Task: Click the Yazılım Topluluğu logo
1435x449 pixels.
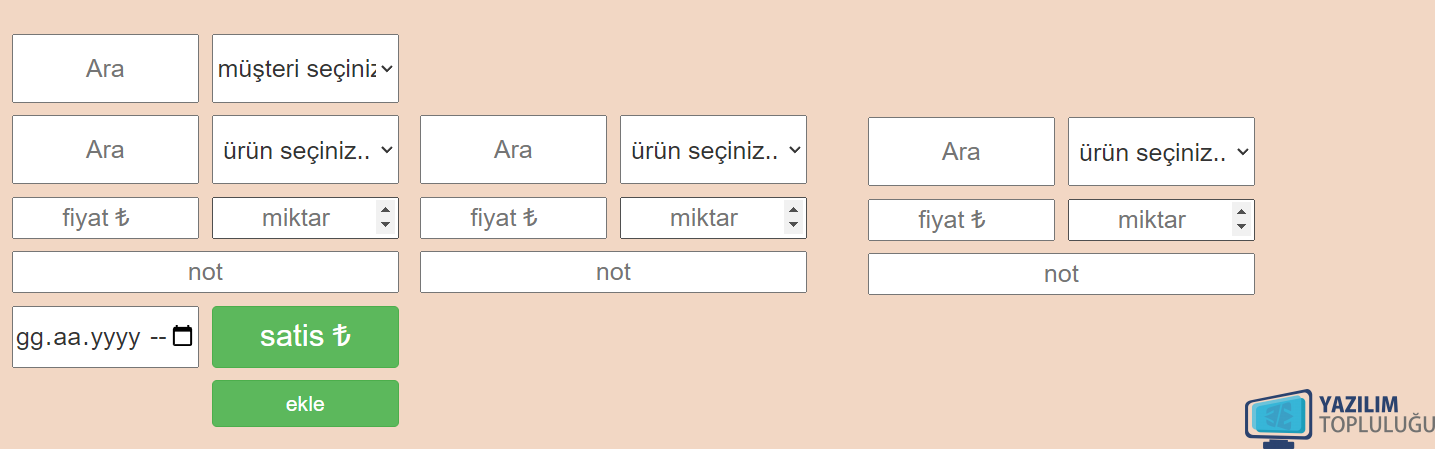Action: click(x=1339, y=418)
